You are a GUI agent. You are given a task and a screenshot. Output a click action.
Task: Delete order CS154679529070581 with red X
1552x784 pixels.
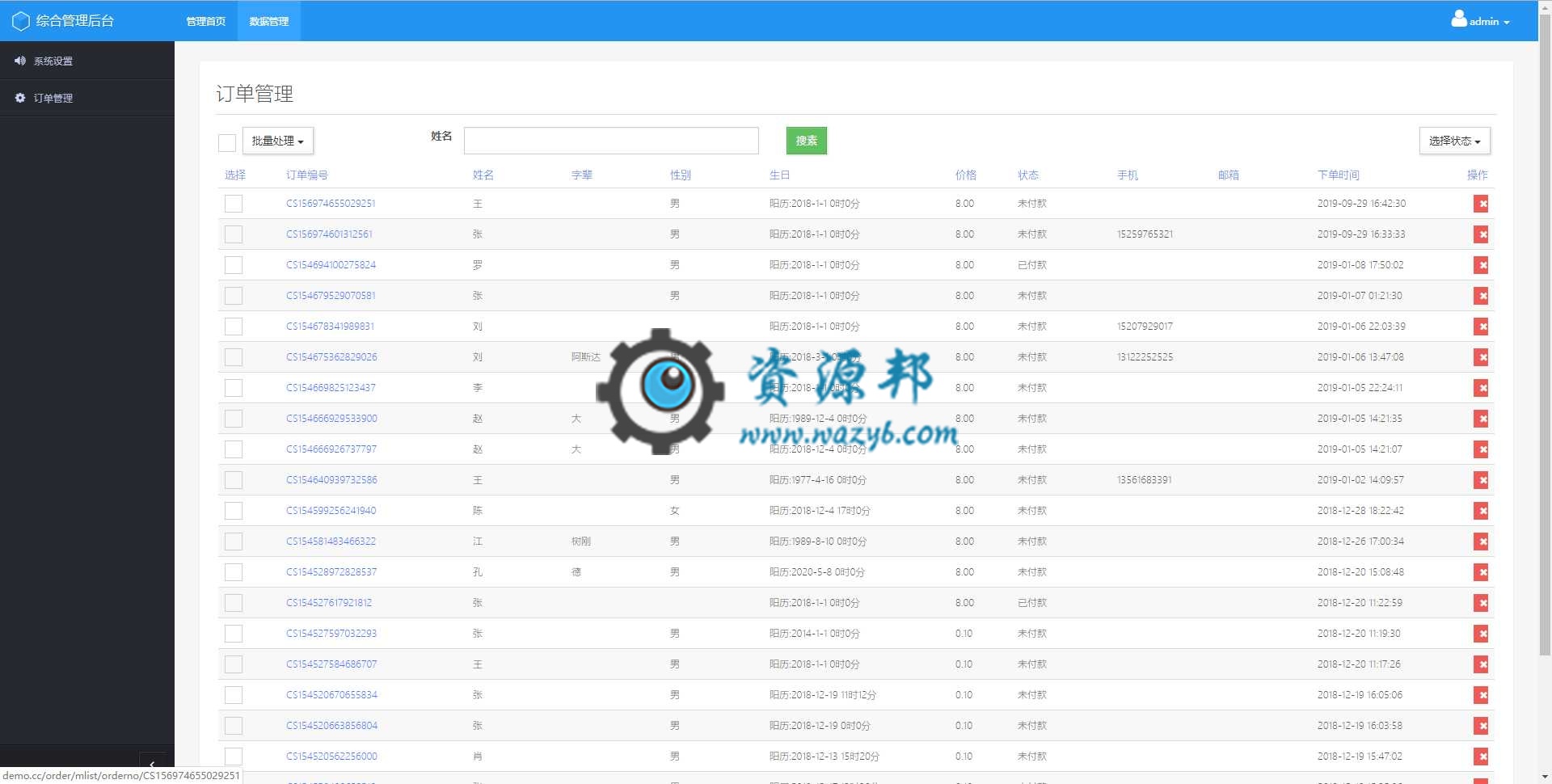point(1481,296)
